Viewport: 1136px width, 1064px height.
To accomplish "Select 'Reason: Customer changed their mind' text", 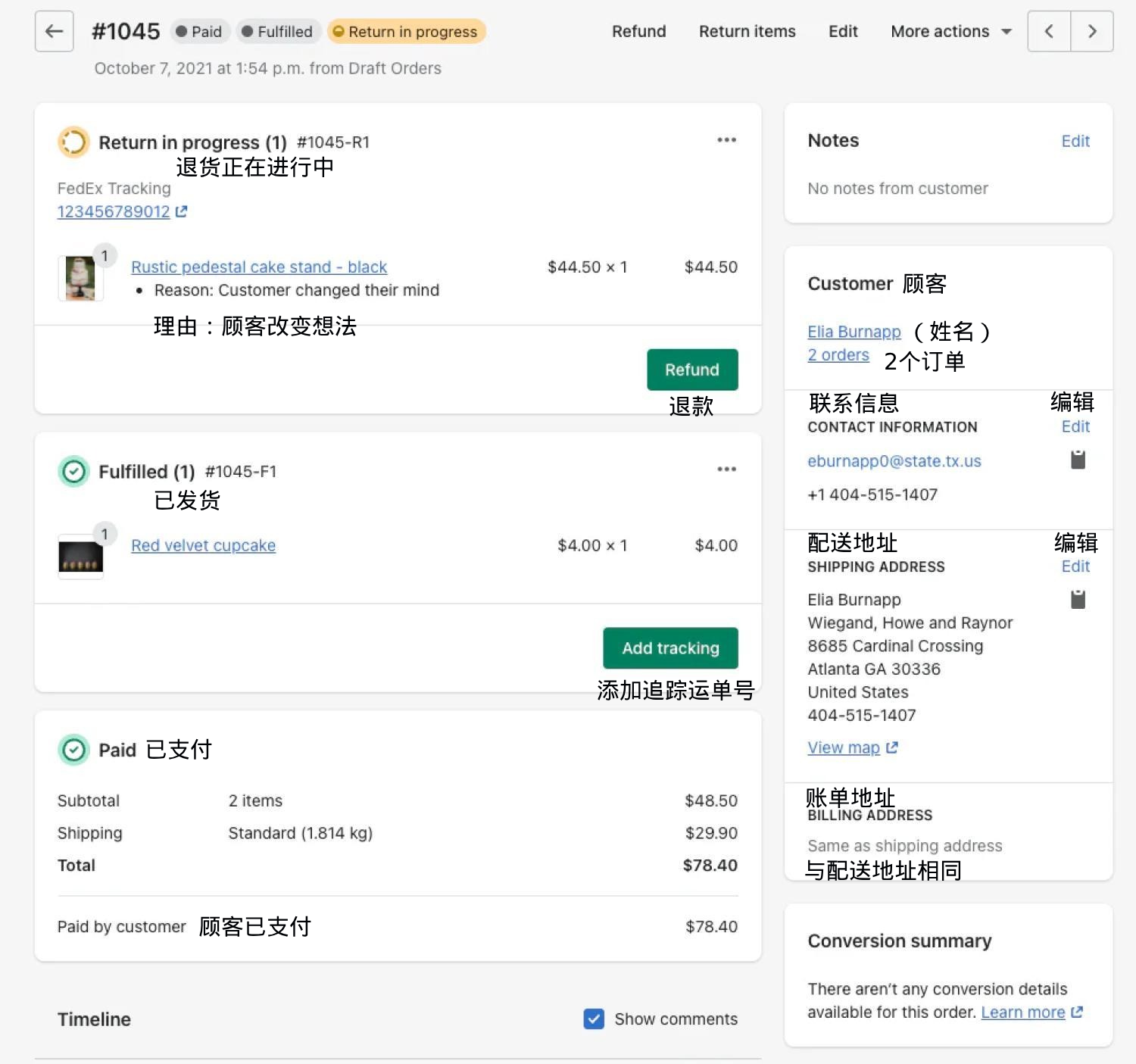I will [297, 290].
